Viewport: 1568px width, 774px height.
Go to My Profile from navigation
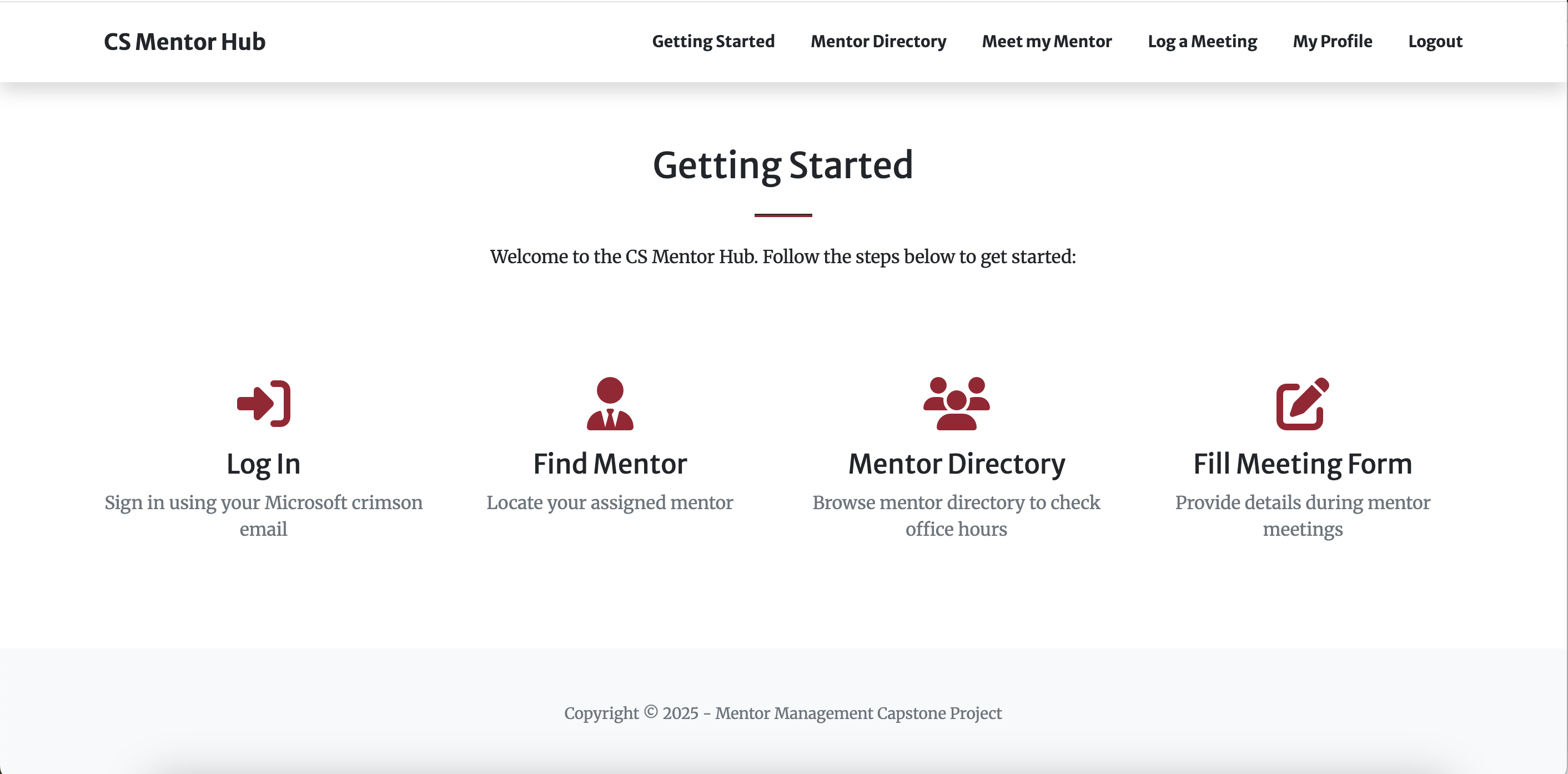[1333, 41]
